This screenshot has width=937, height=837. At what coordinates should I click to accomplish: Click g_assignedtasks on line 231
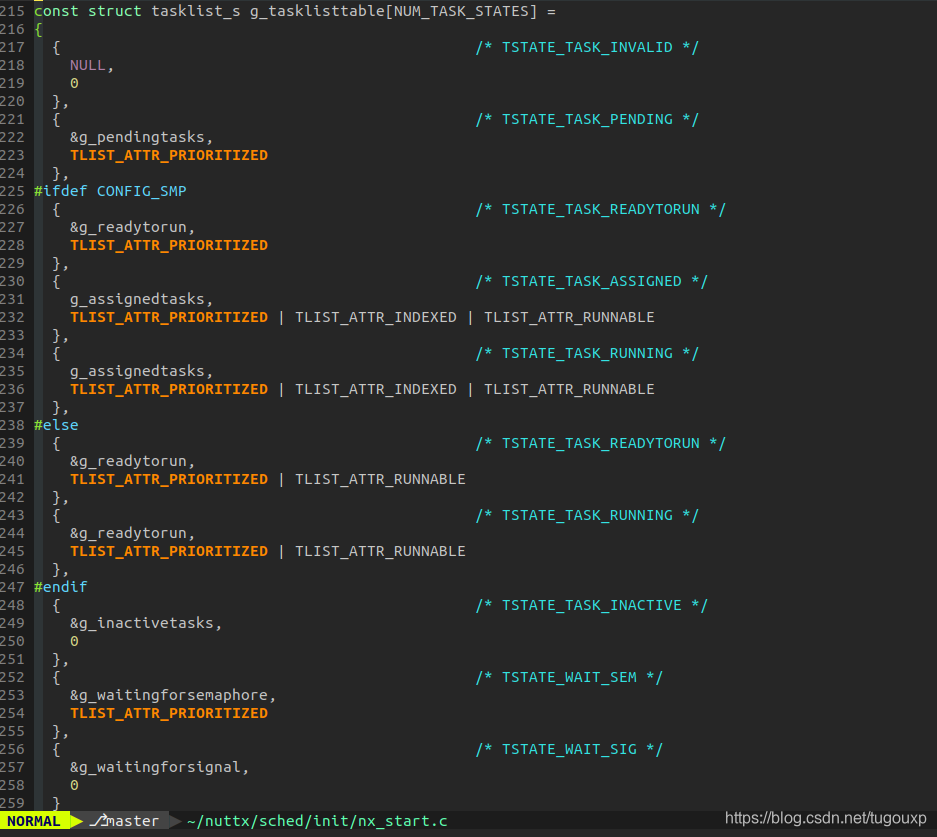click(137, 299)
